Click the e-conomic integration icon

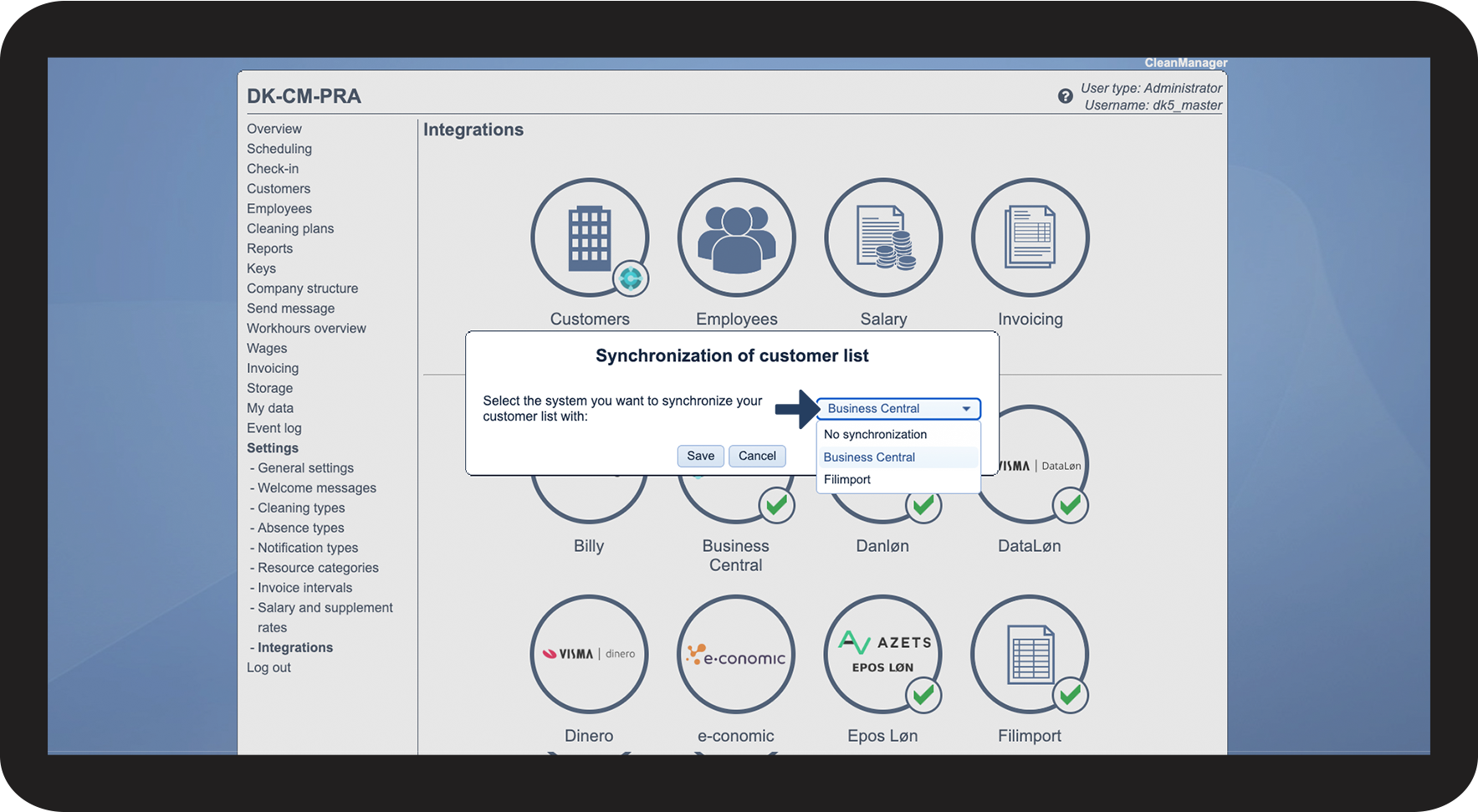736,654
